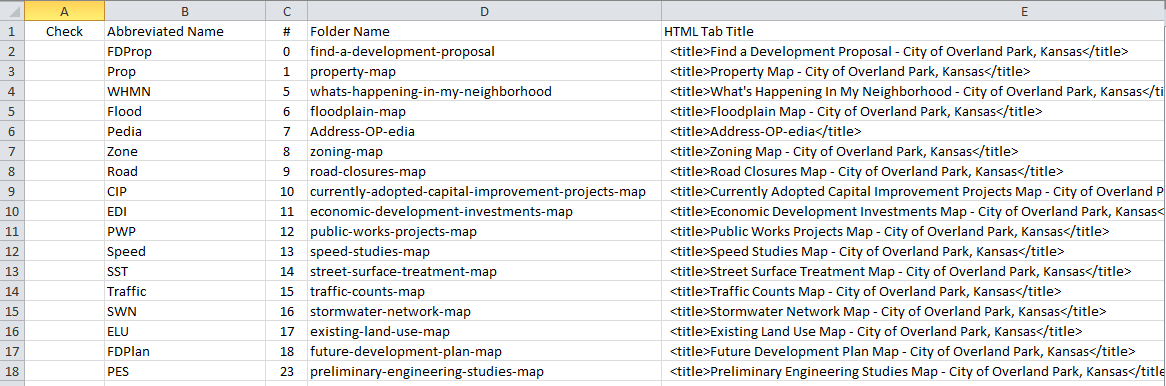
Task: Select cell containing 'SWN'
Action: coord(185,312)
